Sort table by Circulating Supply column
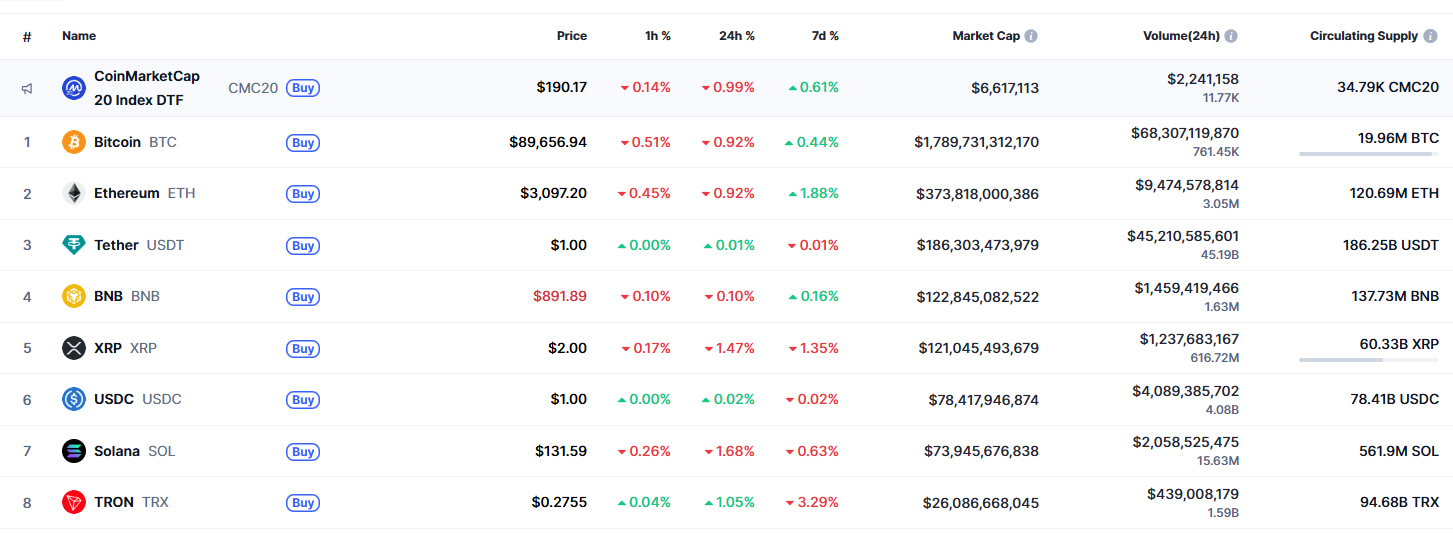Viewport: 1453px width, 537px height. click(1364, 36)
